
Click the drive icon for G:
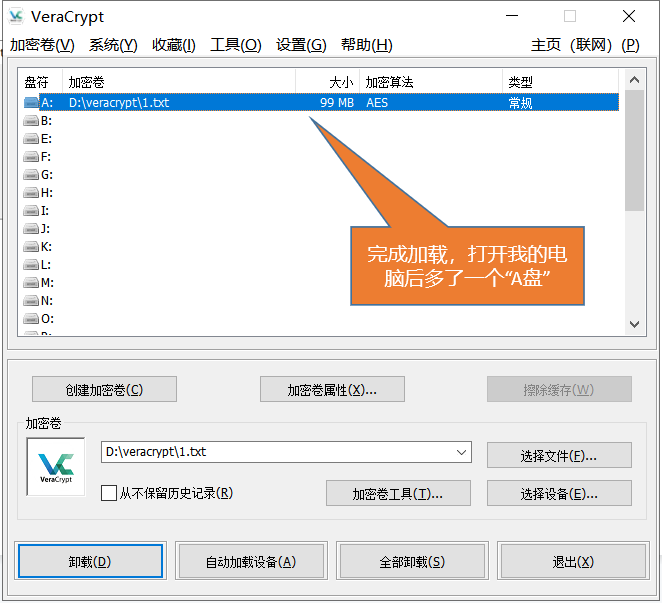click(31, 175)
